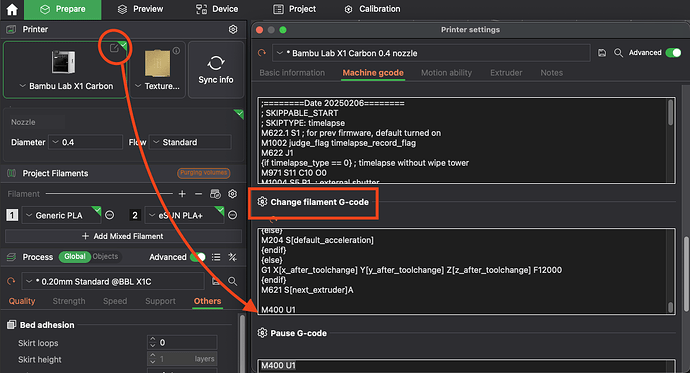The height and width of the screenshot is (373, 690).
Task: Select the Others process tab
Action: tap(207, 301)
